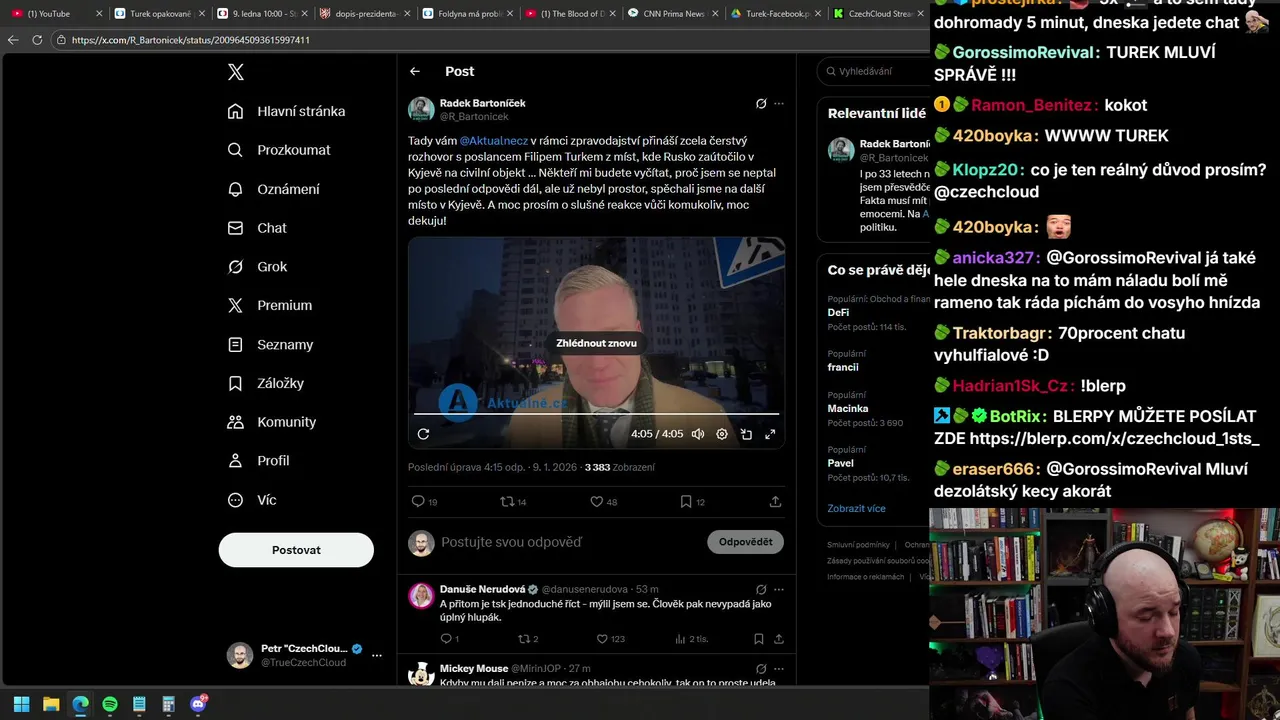Open video settings gear

tap(722, 434)
